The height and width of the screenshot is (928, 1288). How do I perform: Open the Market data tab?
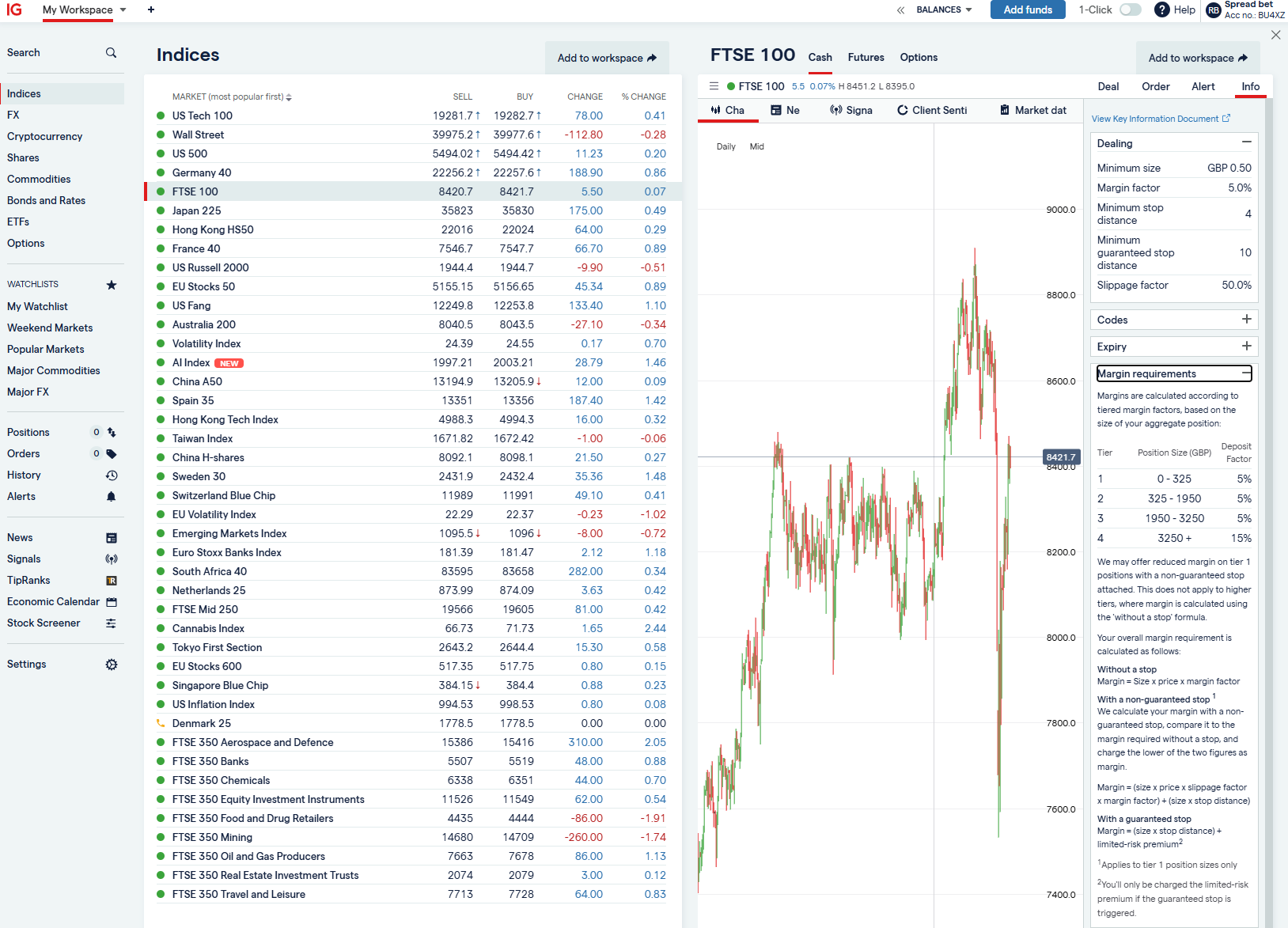point(1033,110)
